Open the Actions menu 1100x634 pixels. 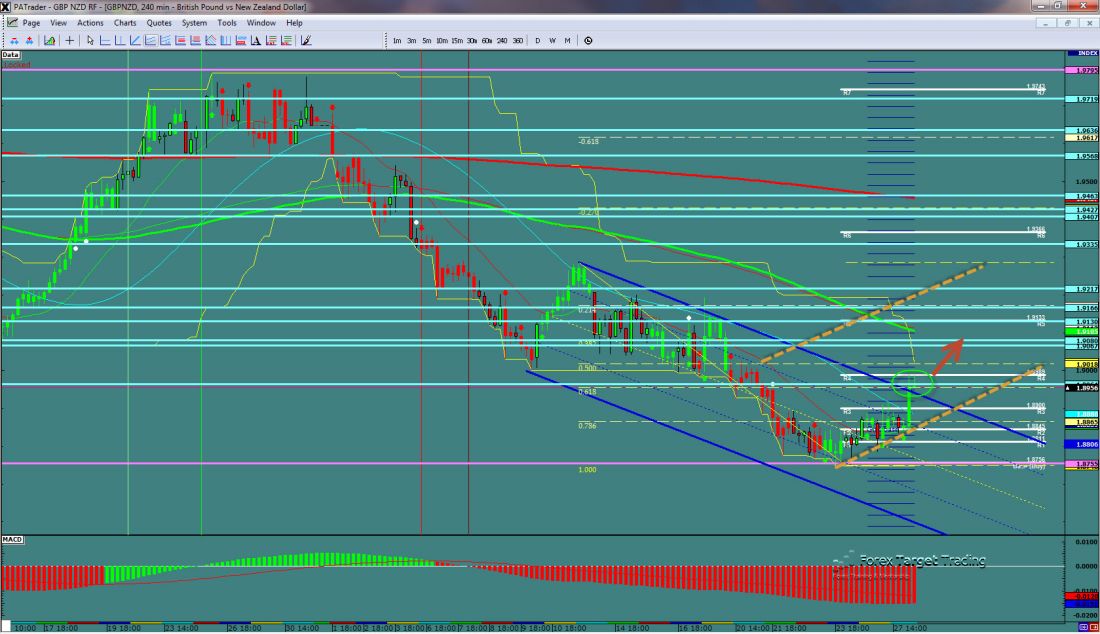(x=90, y=22)
